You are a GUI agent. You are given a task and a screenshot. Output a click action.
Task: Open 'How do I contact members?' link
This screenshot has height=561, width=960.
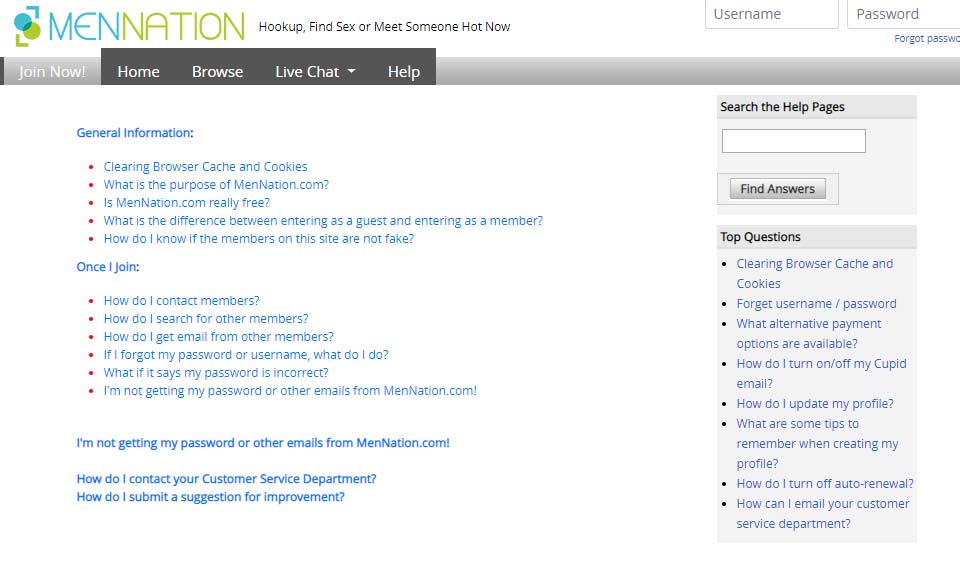click(x=181, y=301)
